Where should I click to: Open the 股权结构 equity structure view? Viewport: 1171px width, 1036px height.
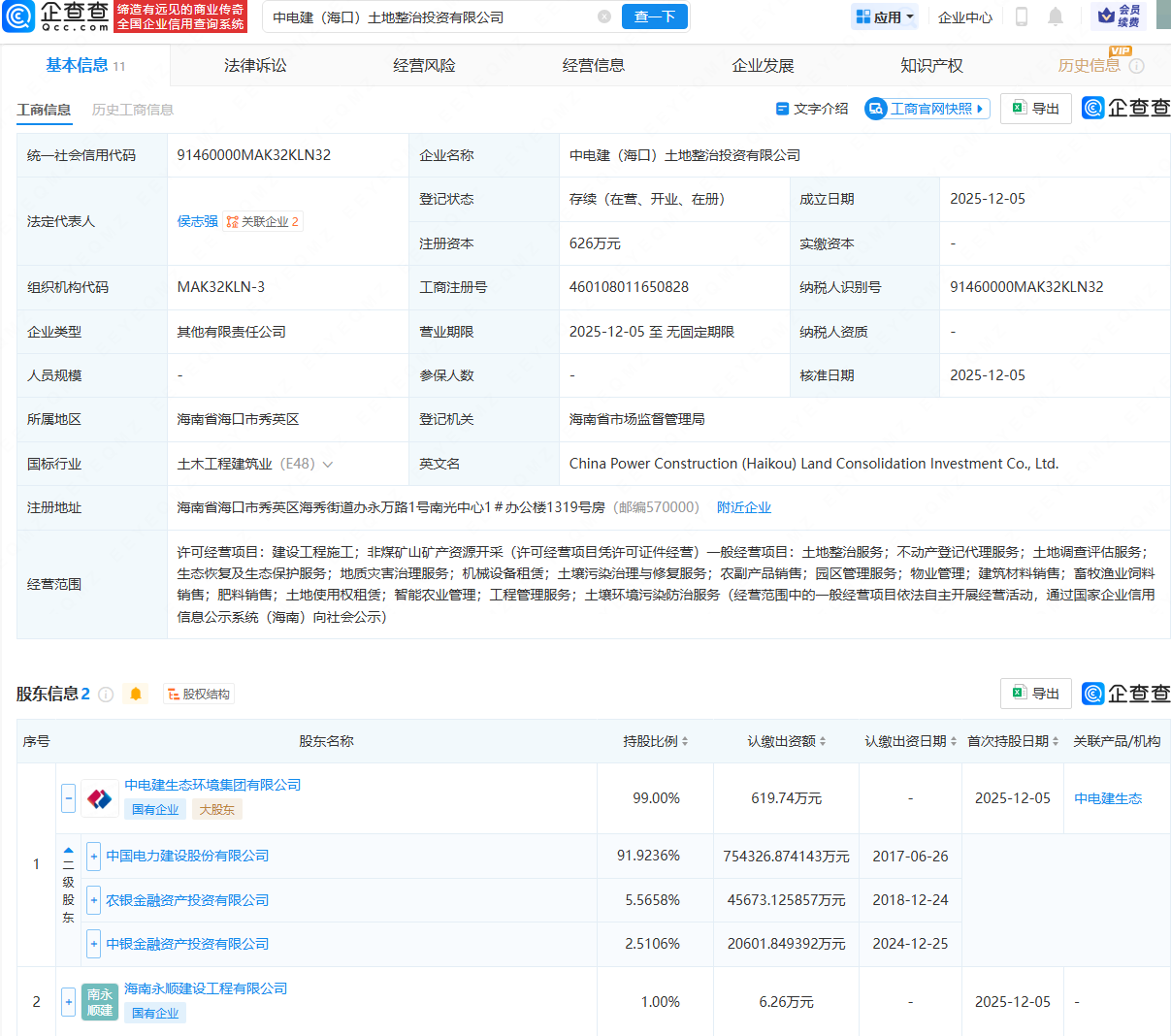click(199, 694)
